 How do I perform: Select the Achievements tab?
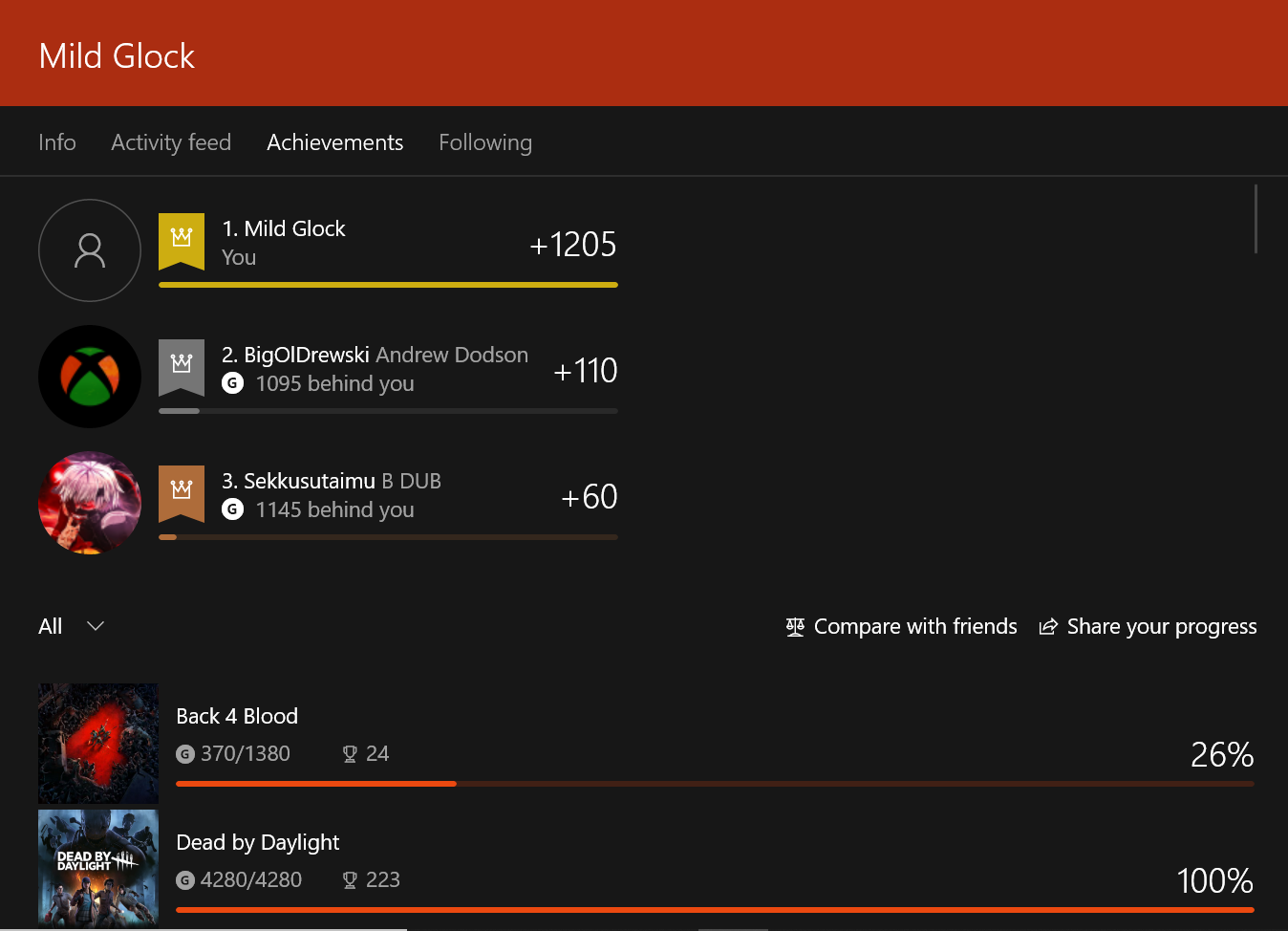click(335, 142)
